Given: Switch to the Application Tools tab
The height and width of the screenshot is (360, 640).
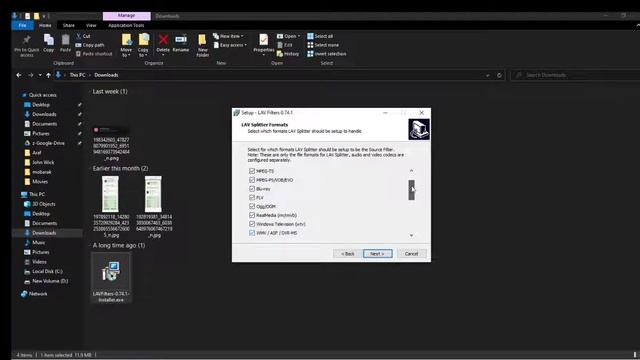Looking at the screenshot, I should click(126, 25).
